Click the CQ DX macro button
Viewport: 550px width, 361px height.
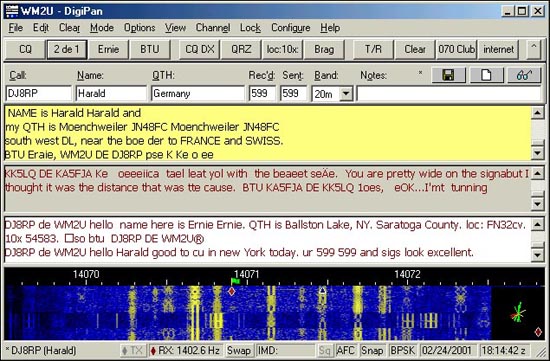(x=200, y=49)
